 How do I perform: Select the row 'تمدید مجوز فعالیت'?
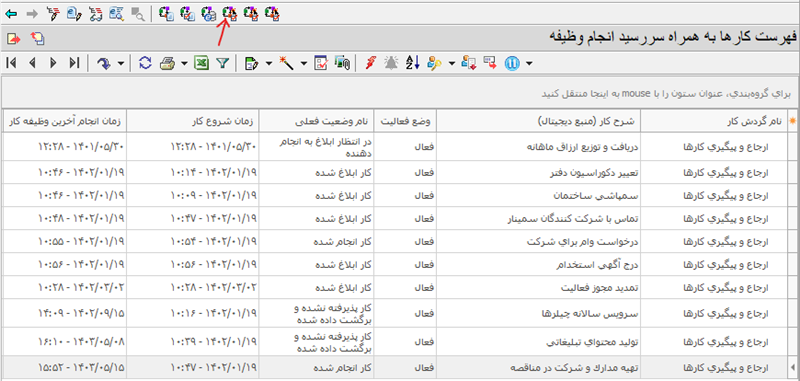399,288
